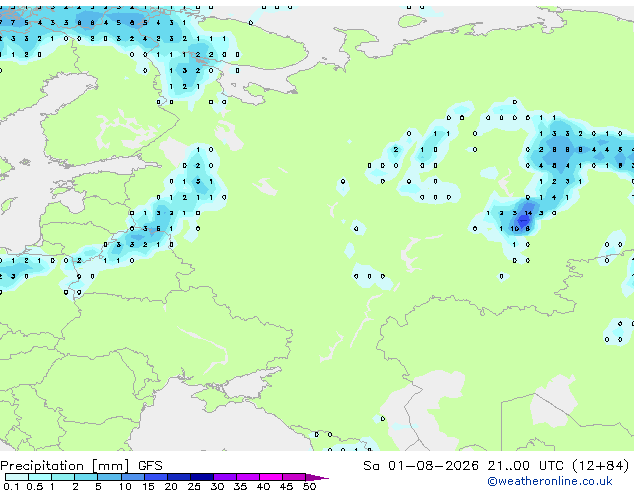The width and height of the screenshot is (634, 490).
Task: Select the 40–45 mm magenta swatch
Action: click(x=271, y=477)
